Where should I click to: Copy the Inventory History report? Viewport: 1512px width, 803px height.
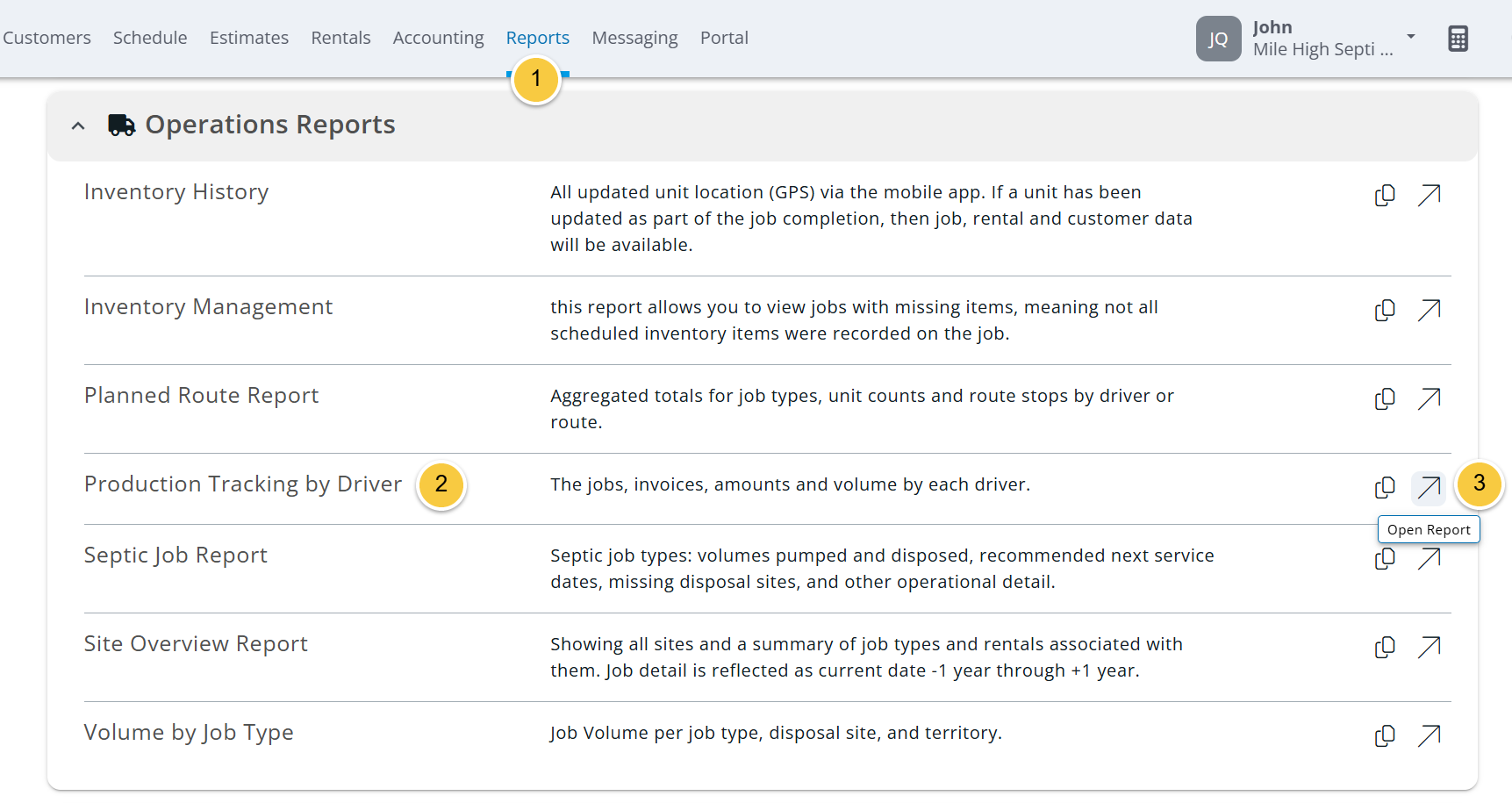[x=1385, y=195]
